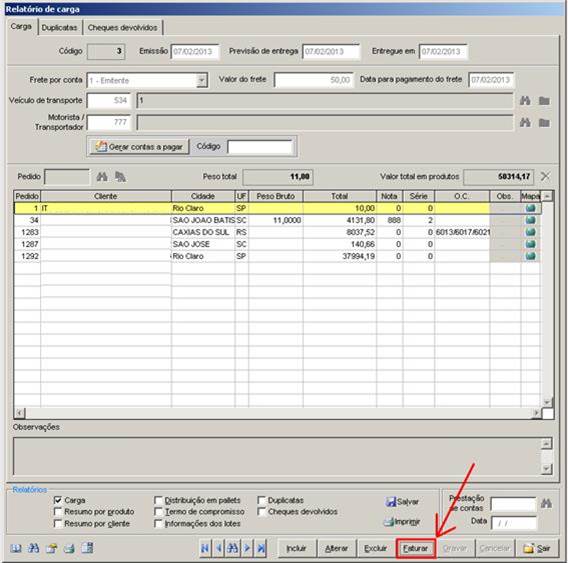The image size is (568, 563).
Task: Open the map icon for pedido 1292
Action: point(530,256)
